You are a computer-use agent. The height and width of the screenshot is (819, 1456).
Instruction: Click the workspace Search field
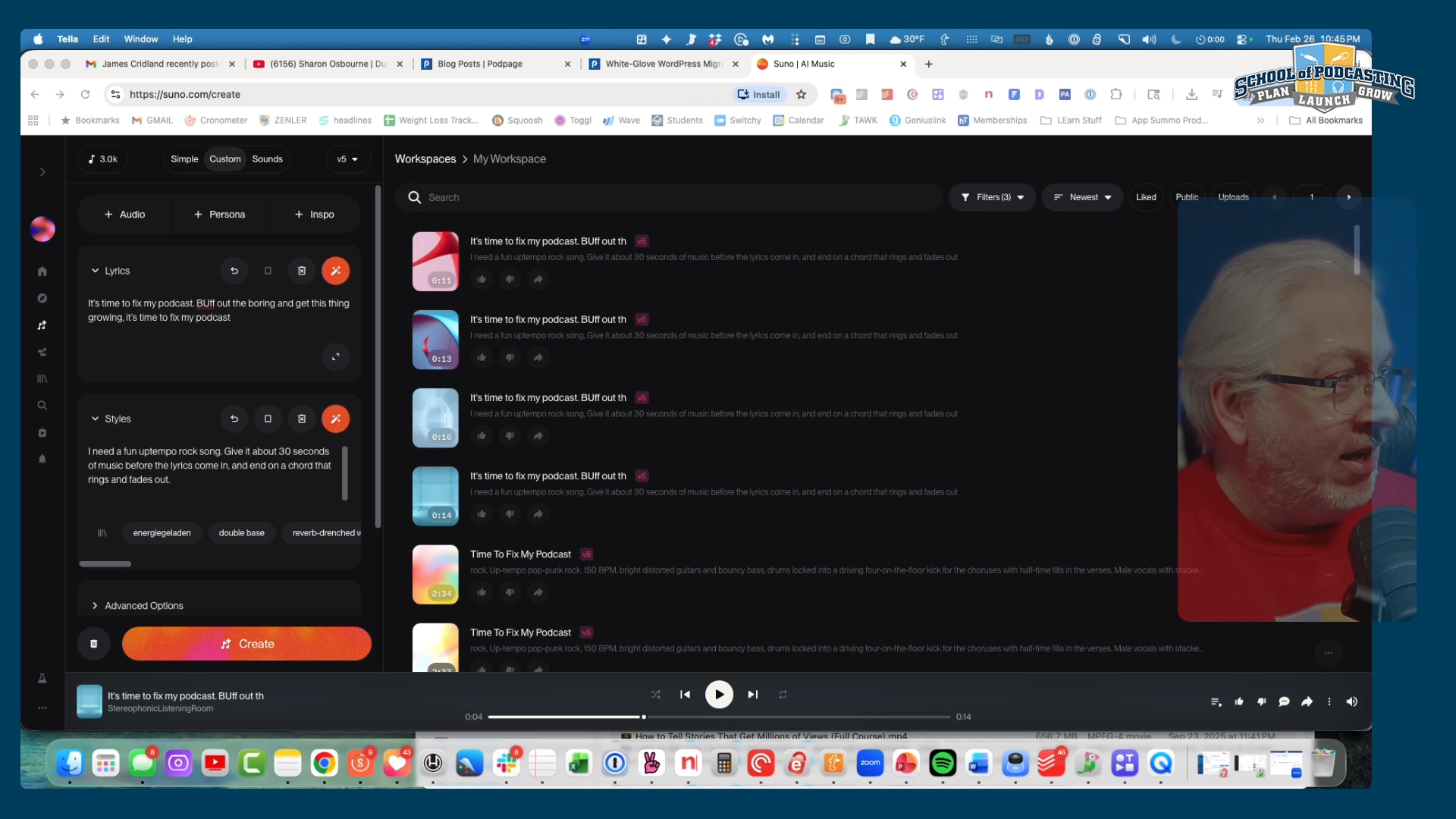667,197
